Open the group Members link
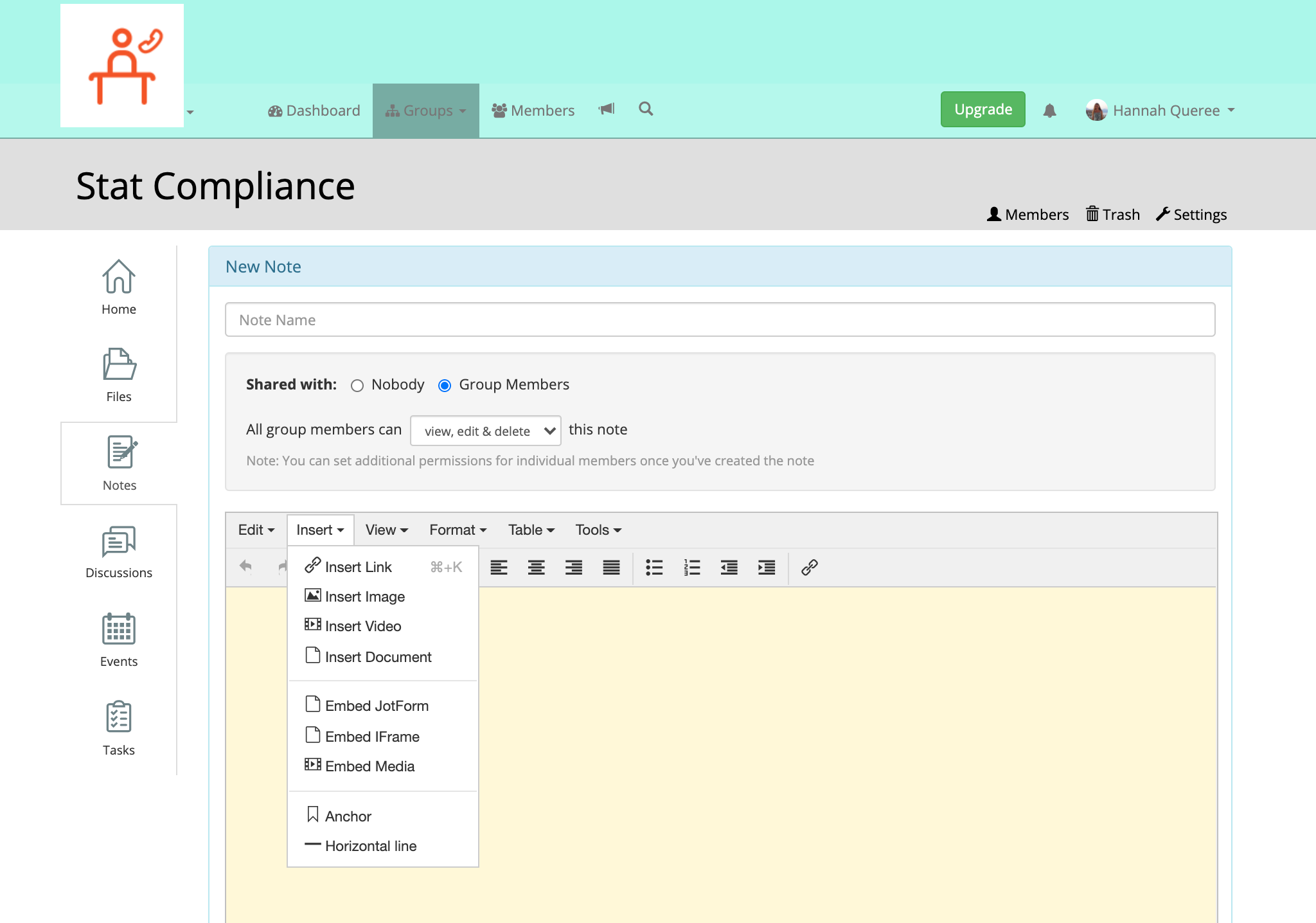This screenshot has width=1316, height=923. click(1028, 215)
